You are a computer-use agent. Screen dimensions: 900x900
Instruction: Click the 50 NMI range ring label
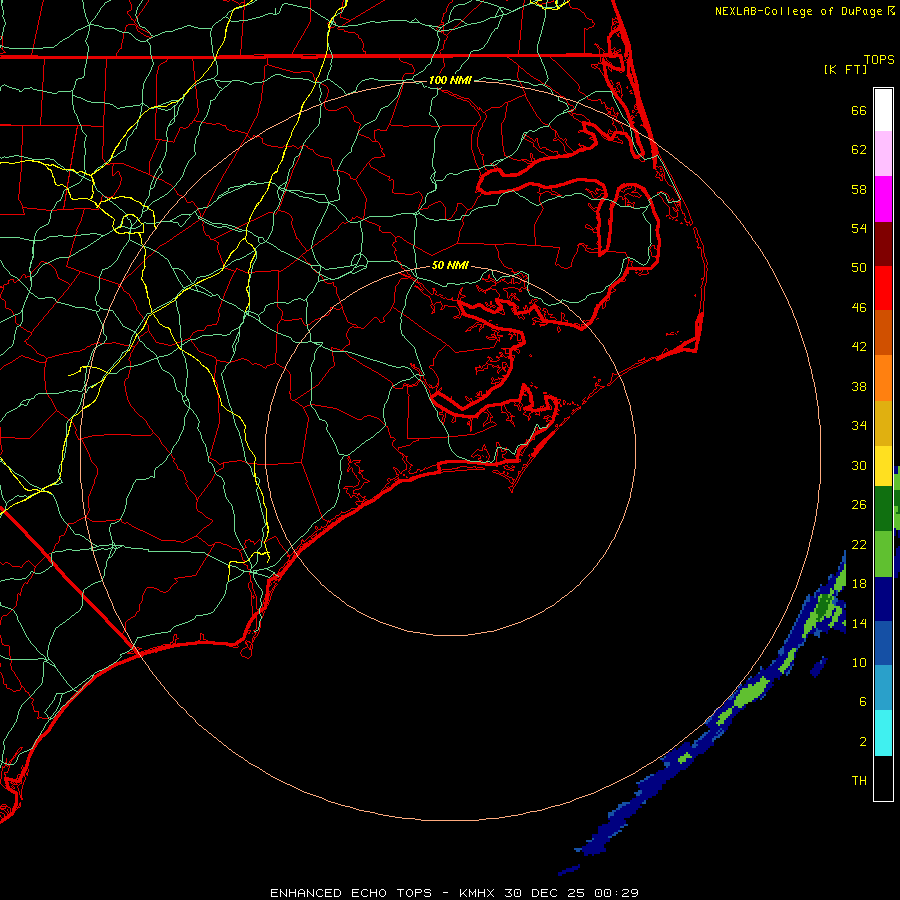[x=450, y=265]
